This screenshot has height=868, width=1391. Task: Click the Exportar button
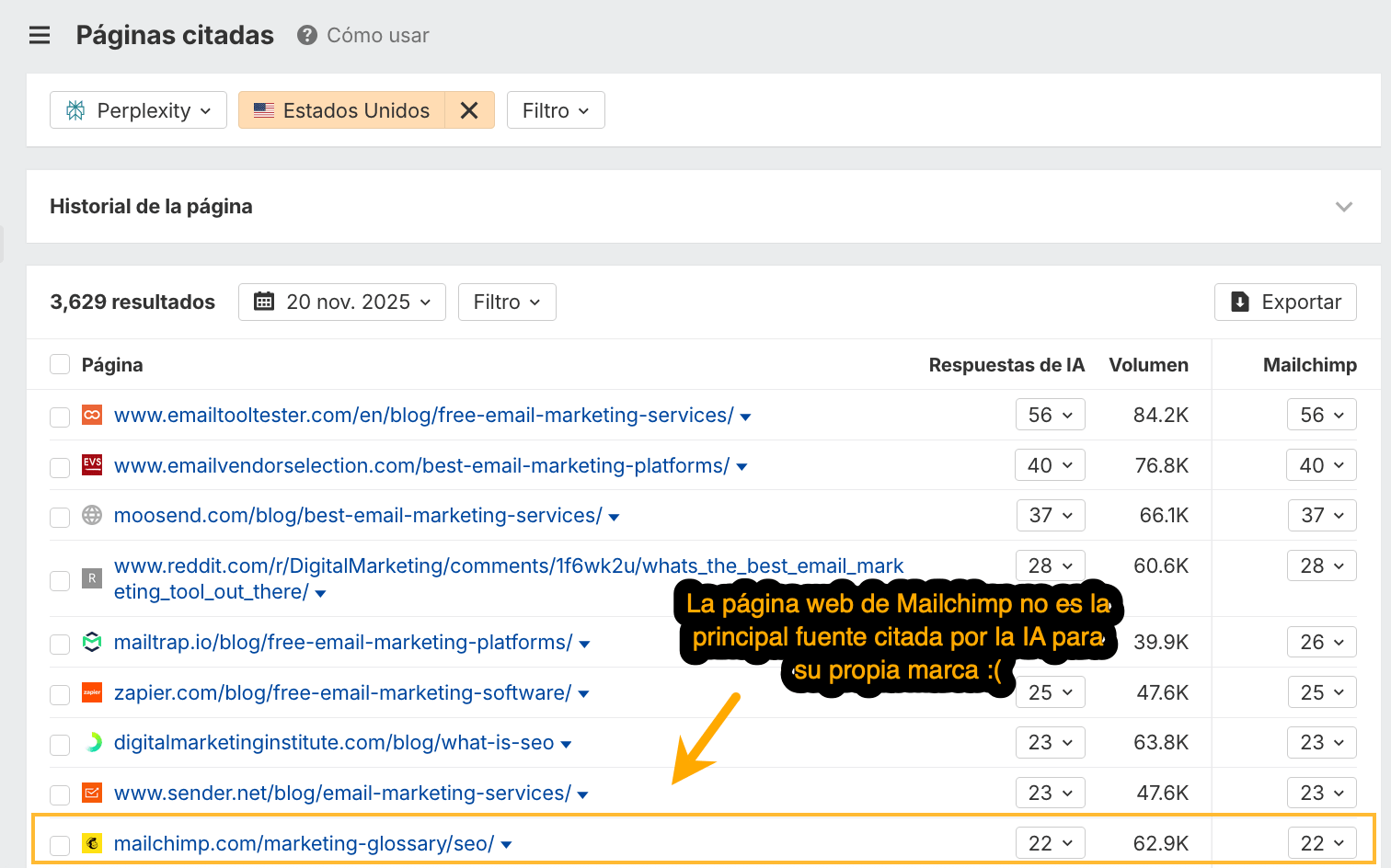click(x=1285, y=302)
